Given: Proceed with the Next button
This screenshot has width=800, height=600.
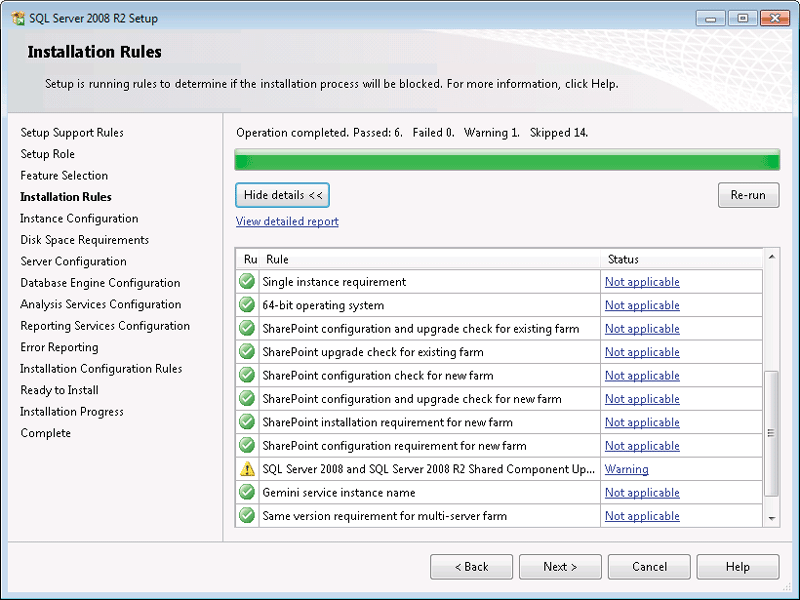Looking at the screenshot, I should click(x=560, y=567).
